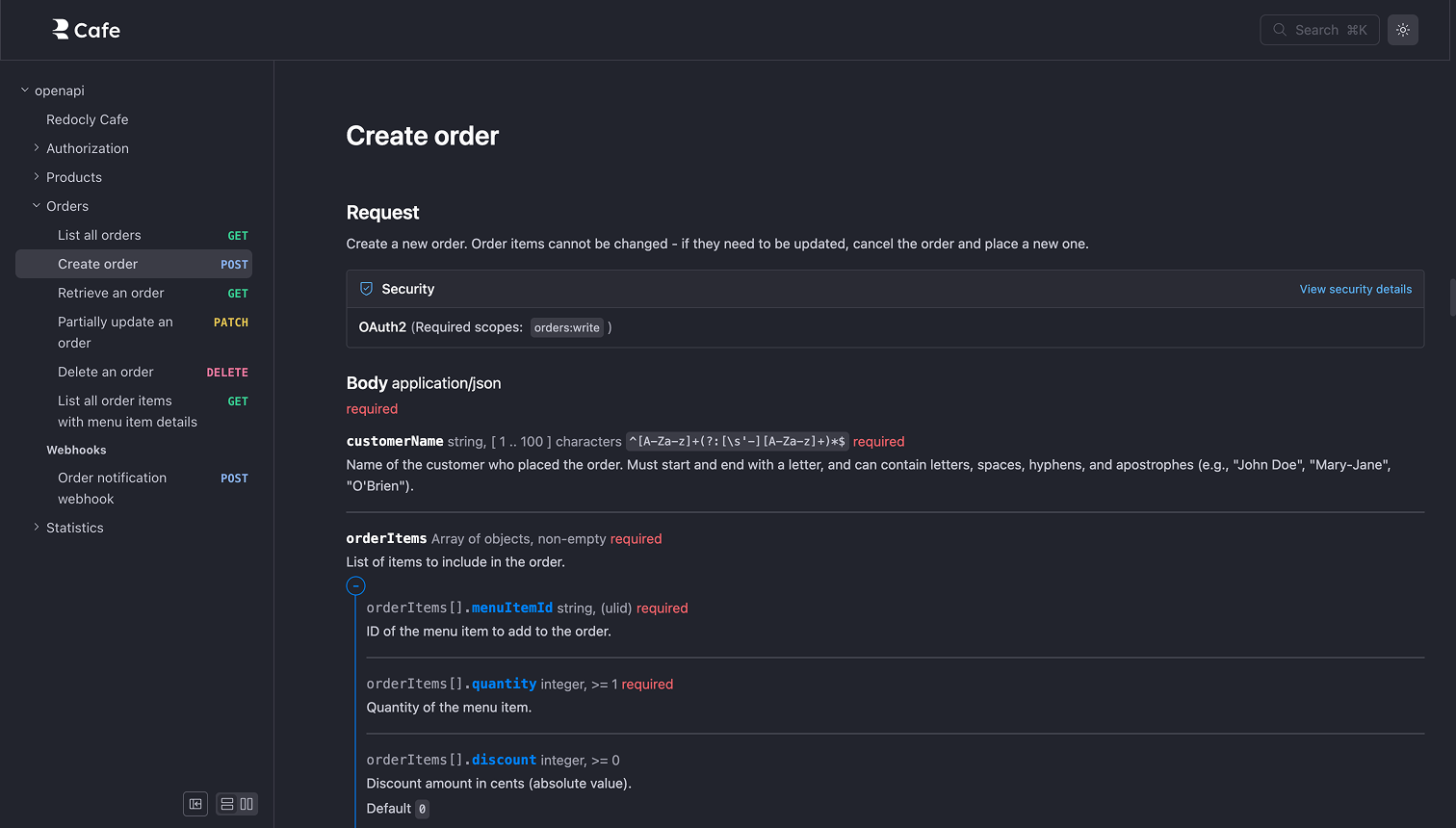This screenshot has width=1456, height=828.
Task: Switch to stacked layout icon
Action: (x=227, y=804)
